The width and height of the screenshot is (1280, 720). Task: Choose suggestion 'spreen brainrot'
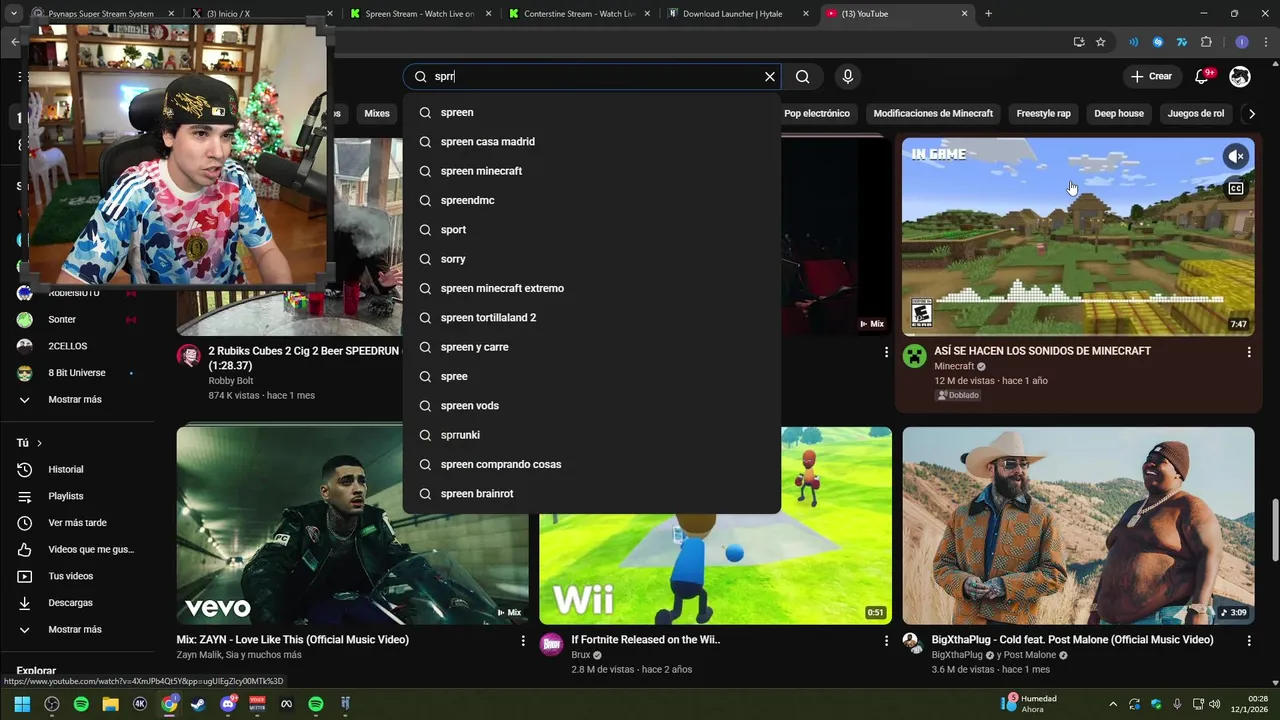(591, 494)
